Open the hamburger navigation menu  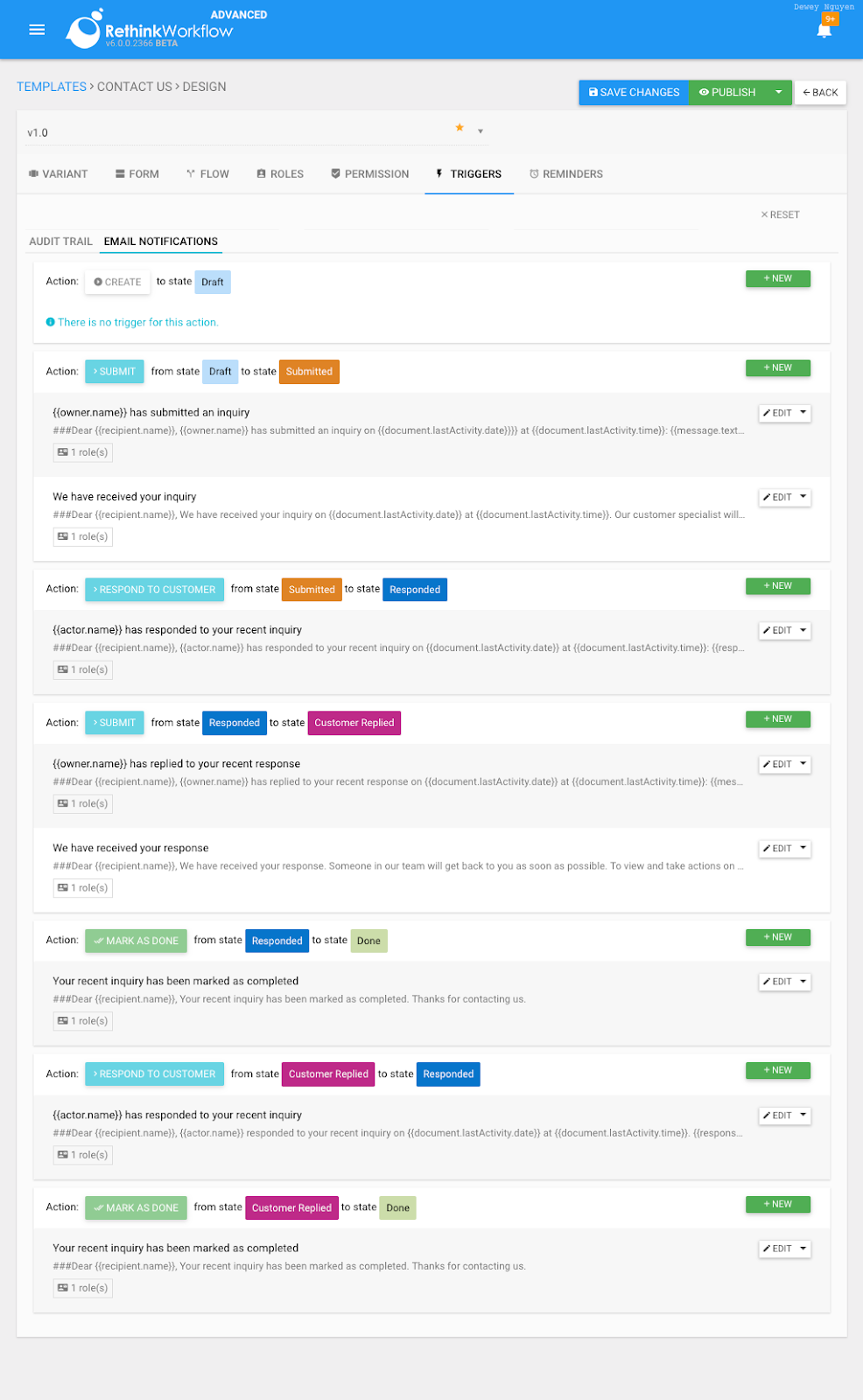[36, 29]
